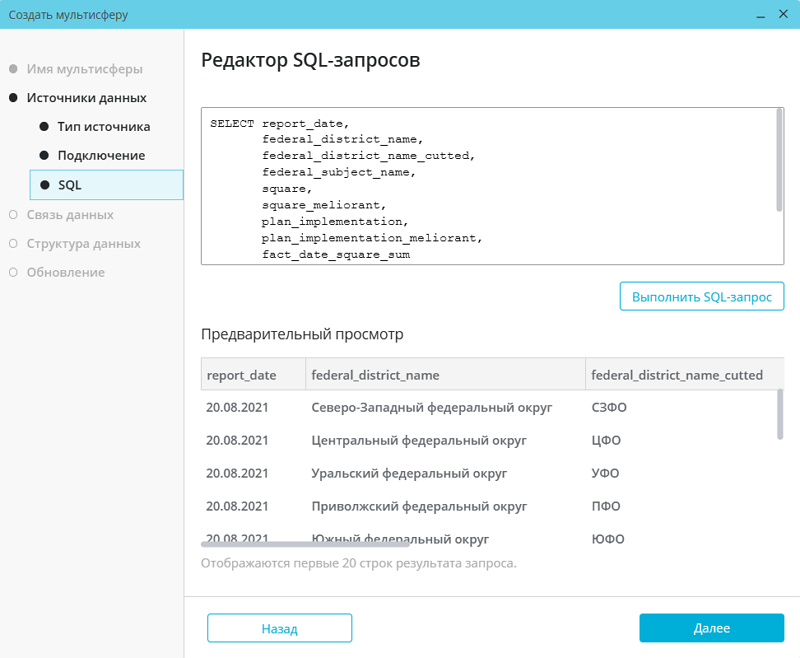Screen dimensions: 800x658
Task: Click the federal_district_name_cutted column header
Action: 677,375
